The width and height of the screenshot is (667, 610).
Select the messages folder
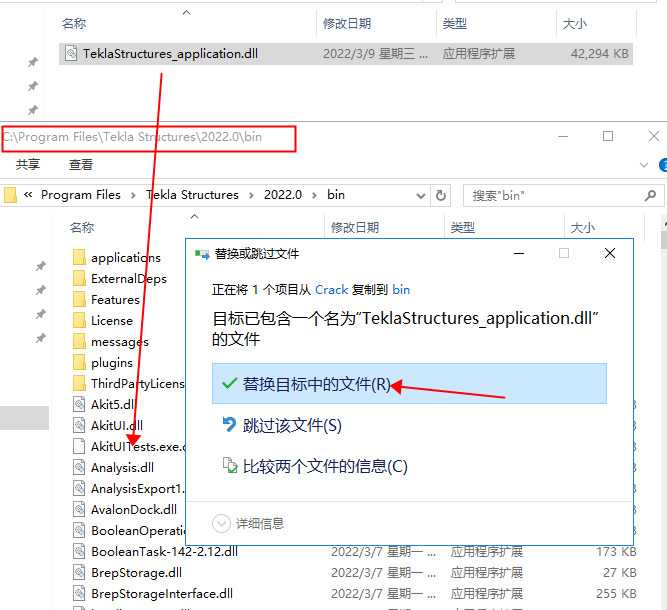[120, 342]
